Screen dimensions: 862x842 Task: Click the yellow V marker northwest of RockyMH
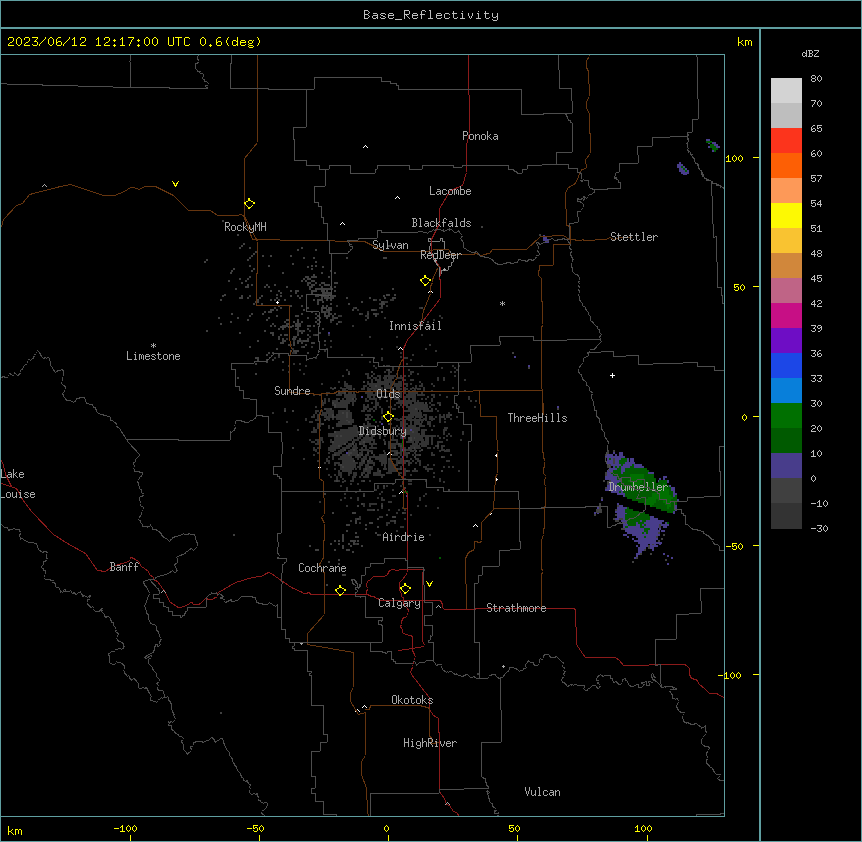[x=175, y=184]
